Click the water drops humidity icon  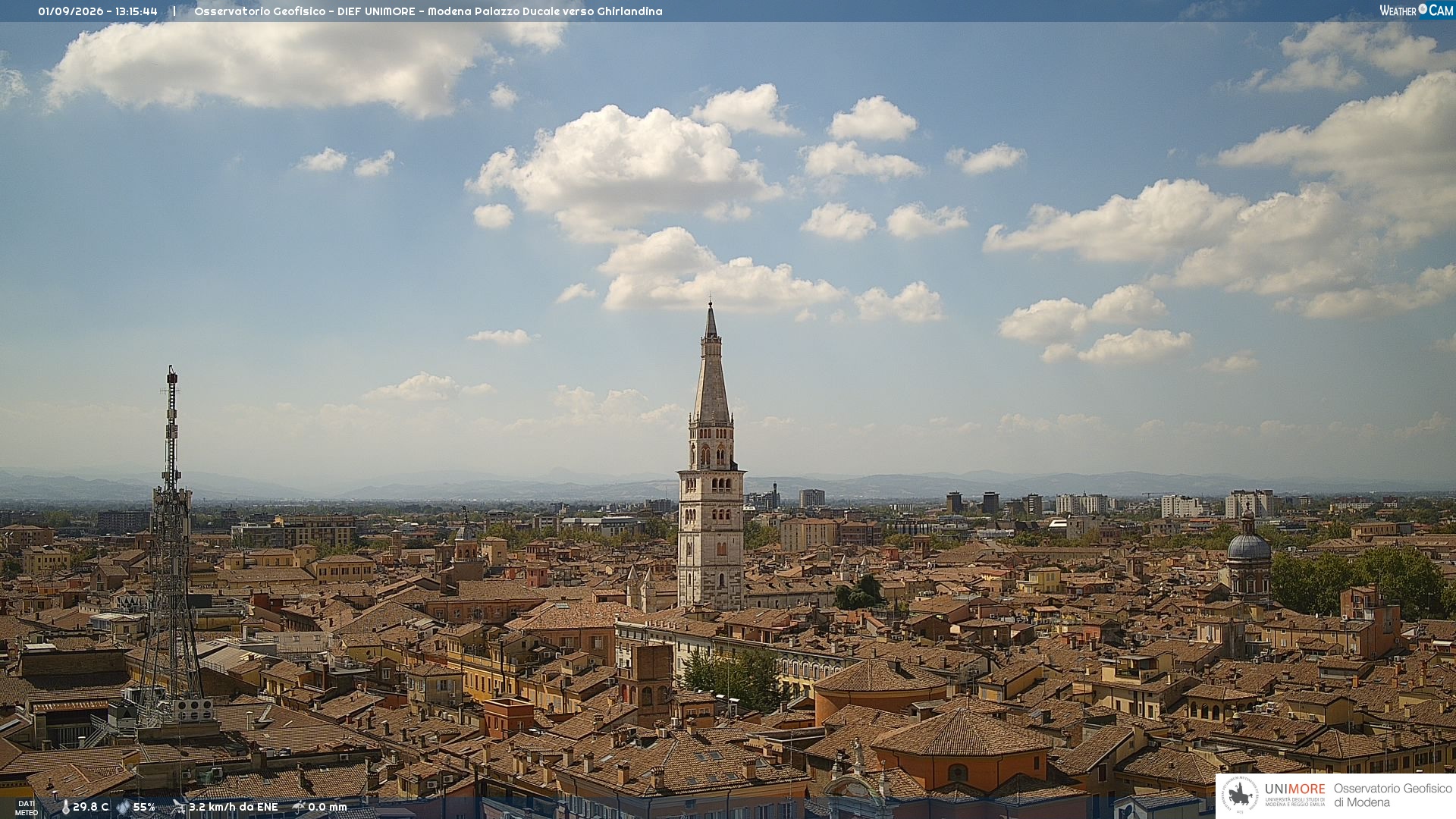click(123, 807)
